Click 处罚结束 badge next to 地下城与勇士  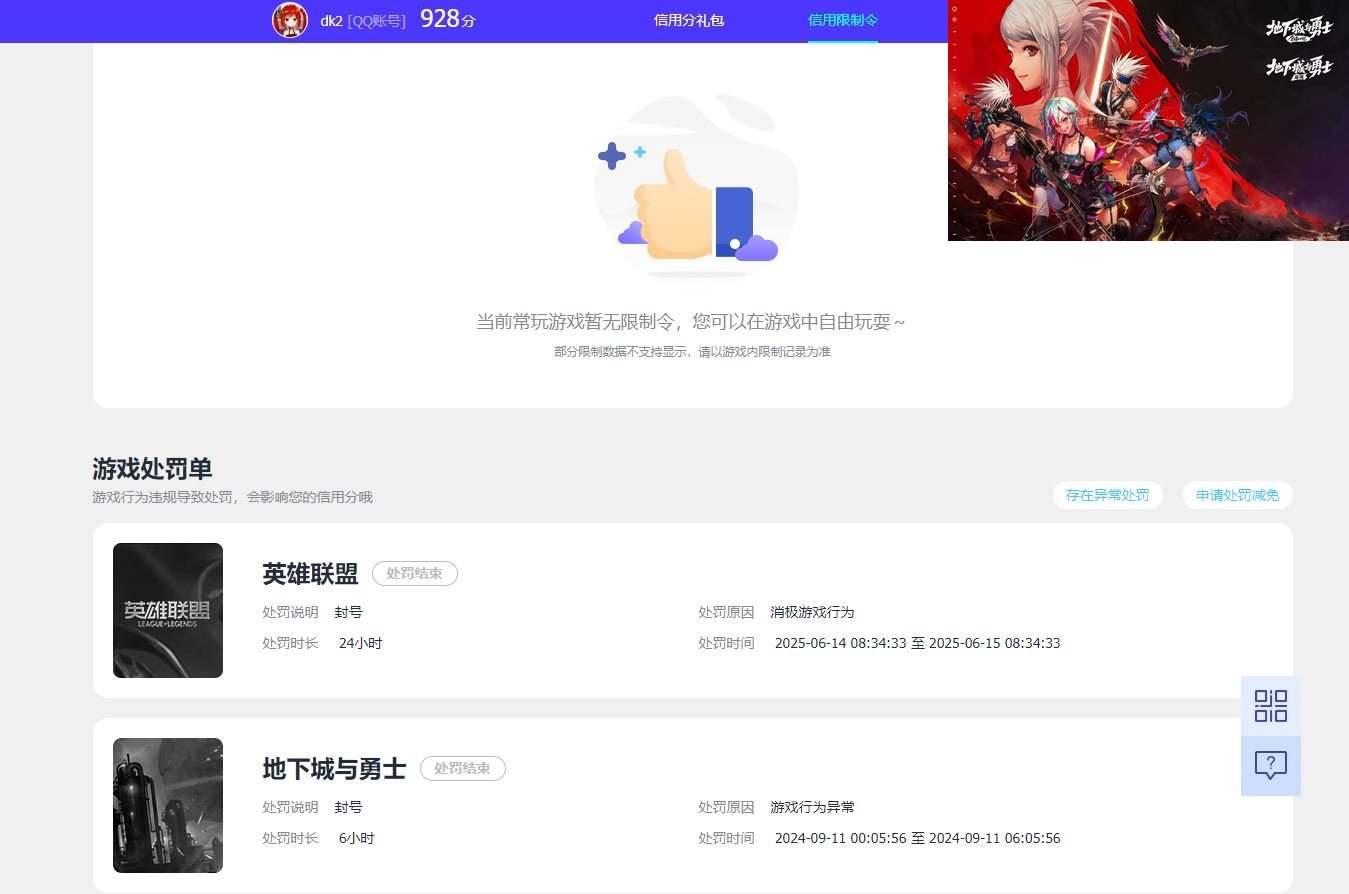(x=463, y=769)
